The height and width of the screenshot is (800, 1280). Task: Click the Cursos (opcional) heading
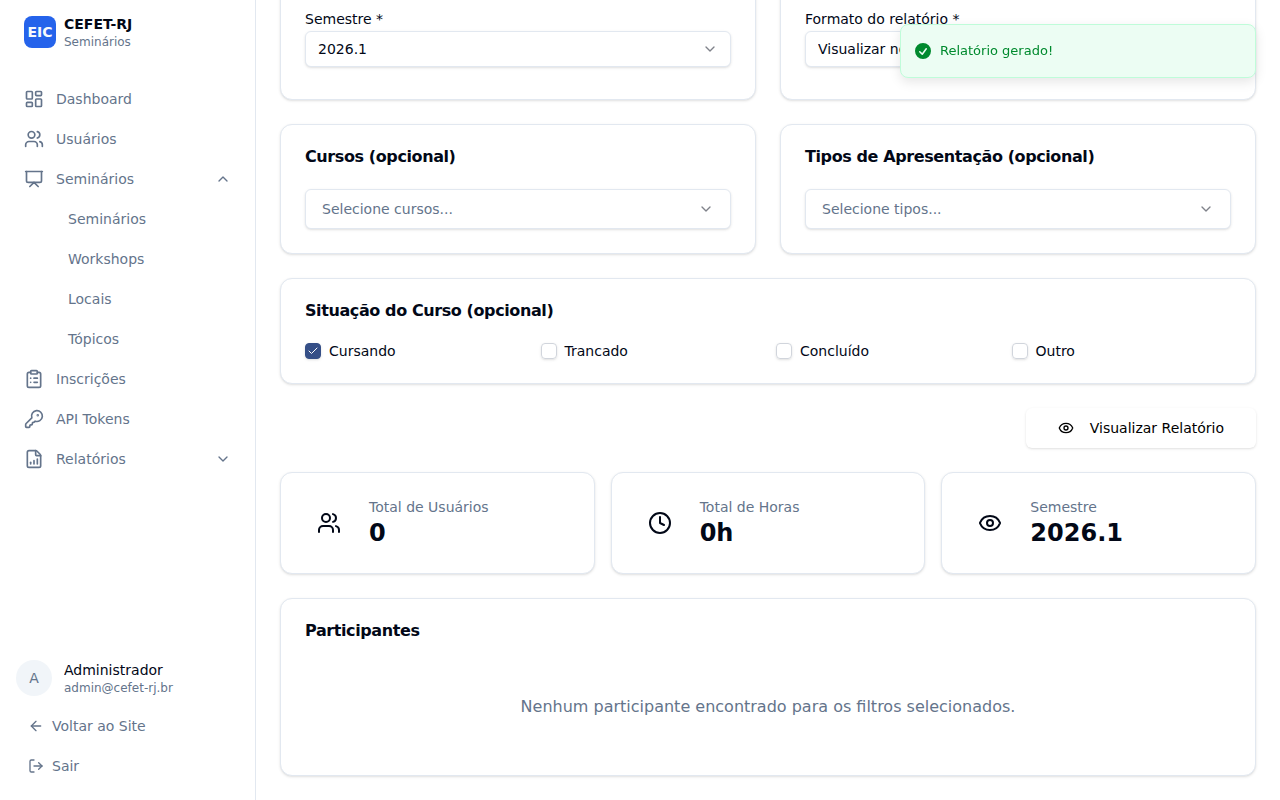380,156
